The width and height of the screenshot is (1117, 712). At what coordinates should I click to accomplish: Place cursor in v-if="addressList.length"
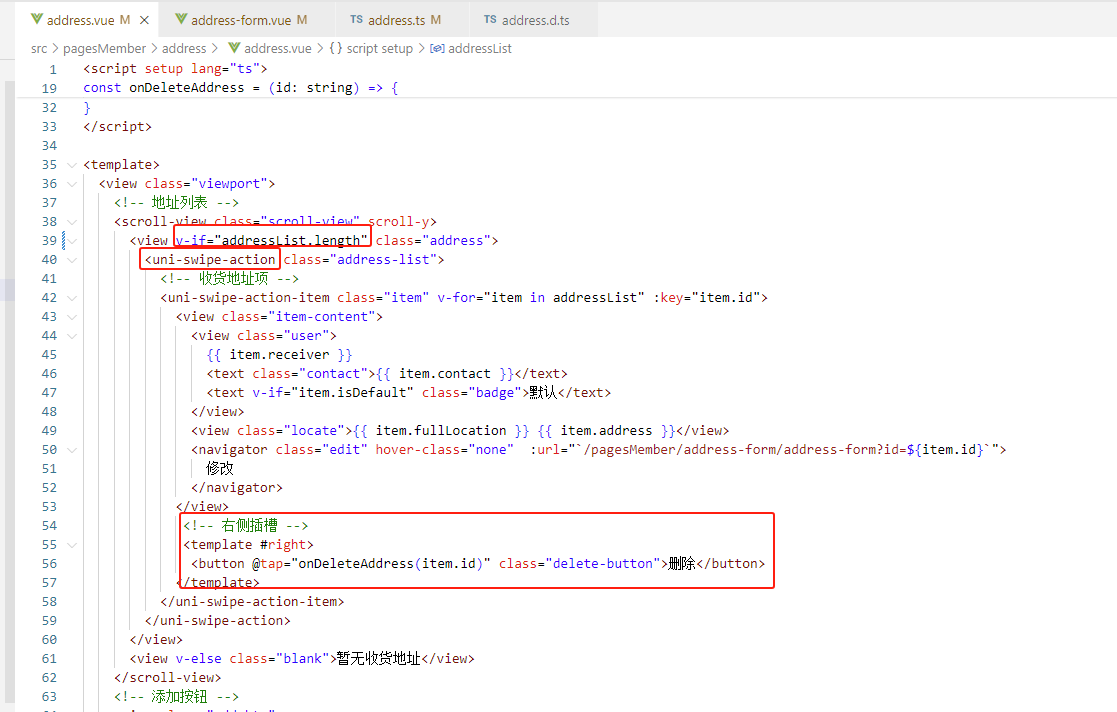272,240
